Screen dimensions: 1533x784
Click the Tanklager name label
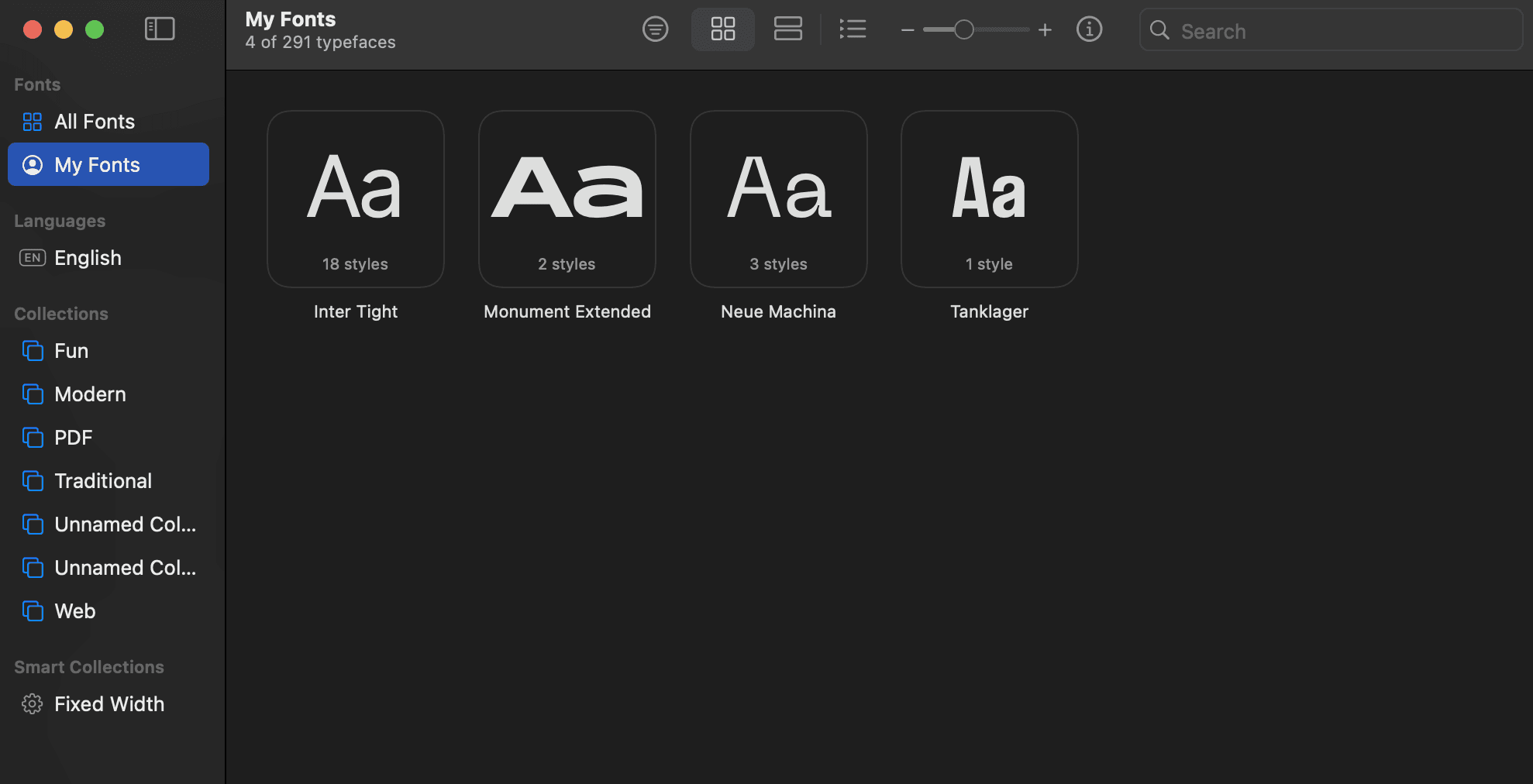(990, 311)
